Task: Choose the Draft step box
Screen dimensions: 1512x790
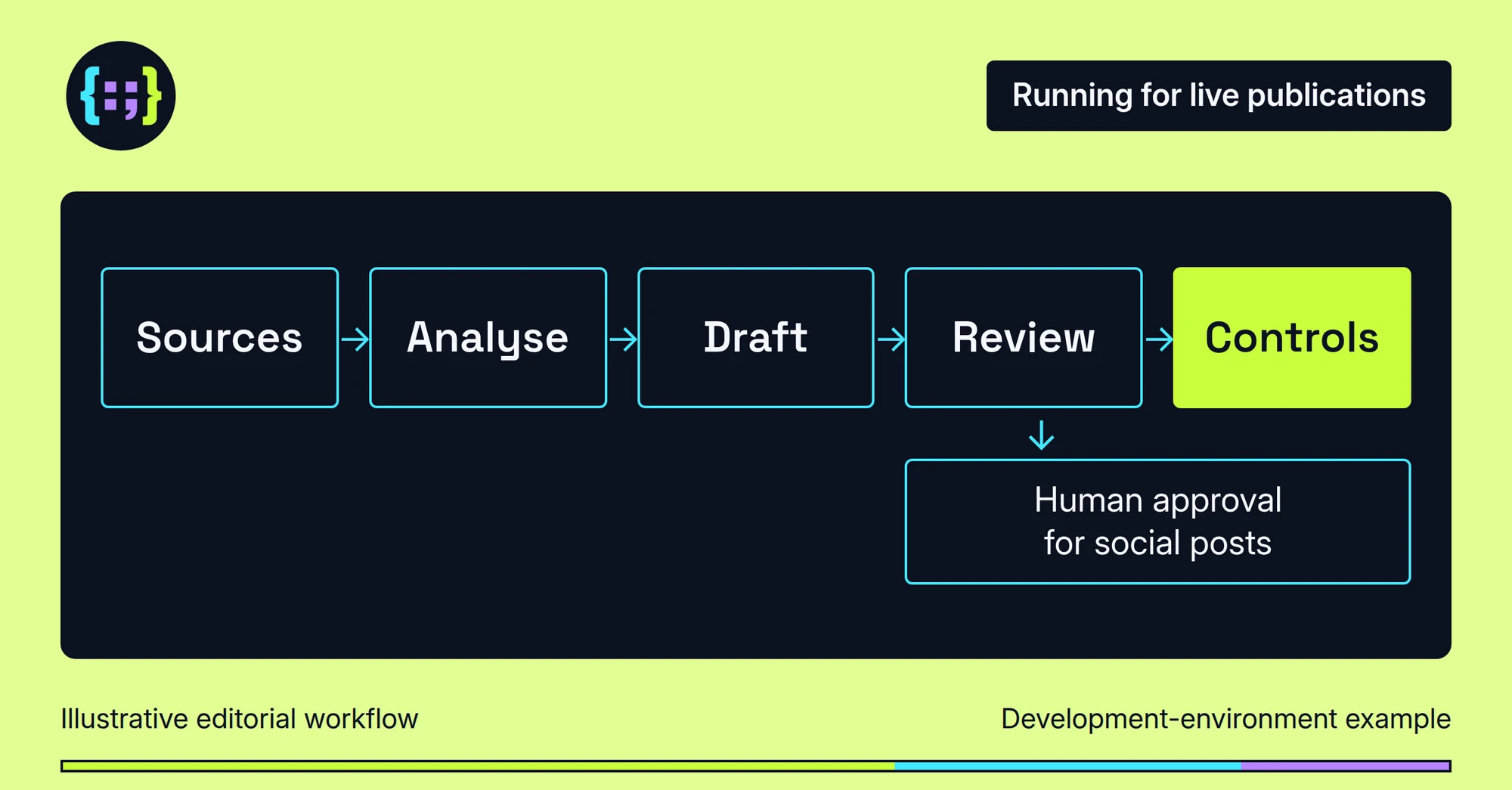Action: tap(756, 337)
